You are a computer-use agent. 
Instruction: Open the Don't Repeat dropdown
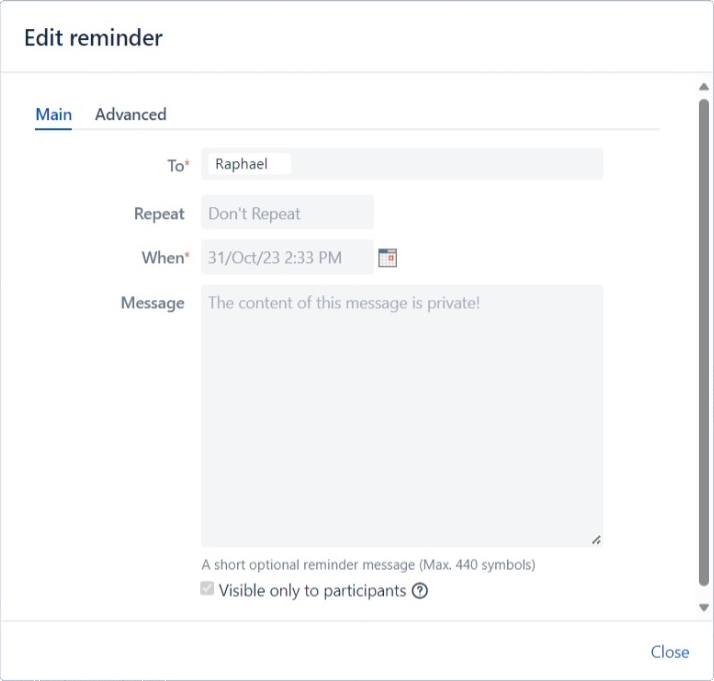[x=287, y=213]
